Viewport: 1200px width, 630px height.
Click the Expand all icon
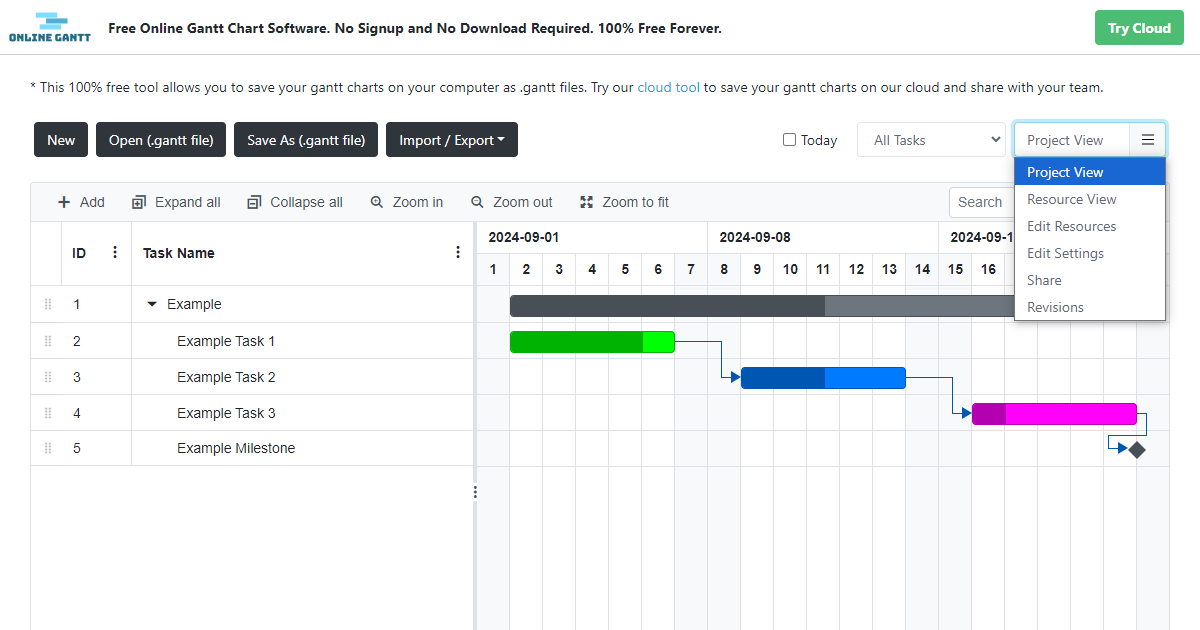click(x=139, y=202)
